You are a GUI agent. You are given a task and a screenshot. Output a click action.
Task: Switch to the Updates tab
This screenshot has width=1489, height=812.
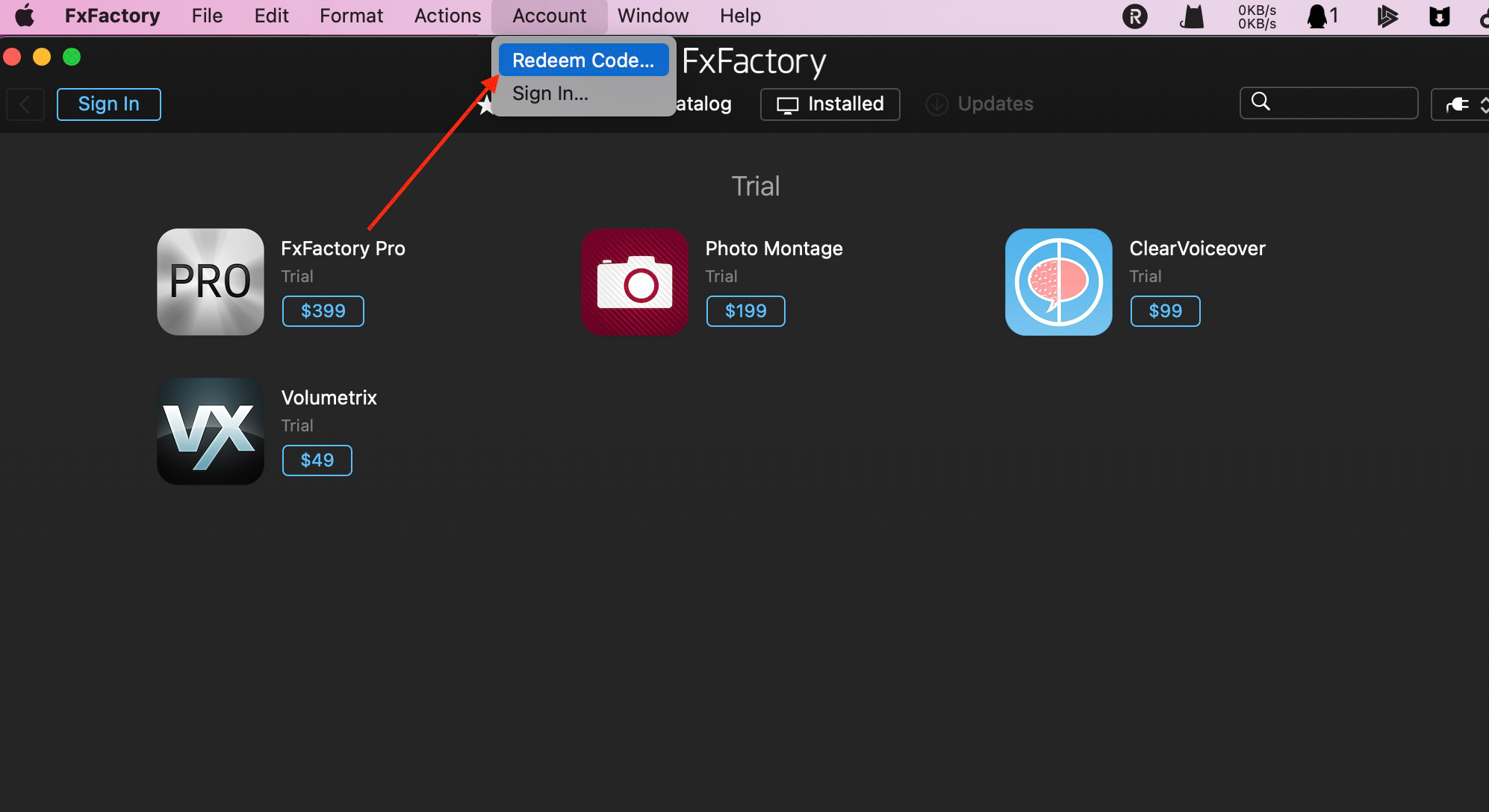980,104
